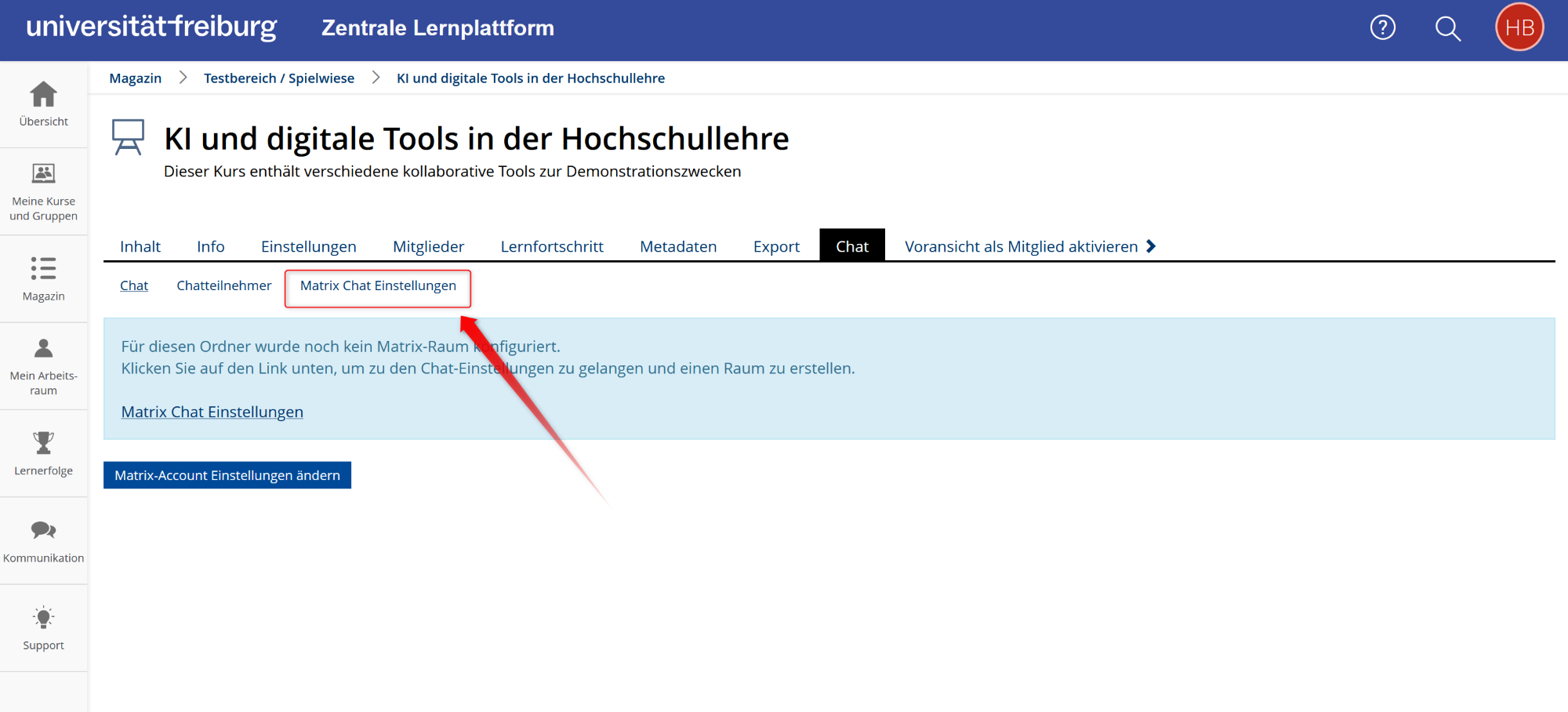1568x712 pixels.
Task: Open the highlighted Matrix Chat Einstellungen subtab
Action: (377, 285)
